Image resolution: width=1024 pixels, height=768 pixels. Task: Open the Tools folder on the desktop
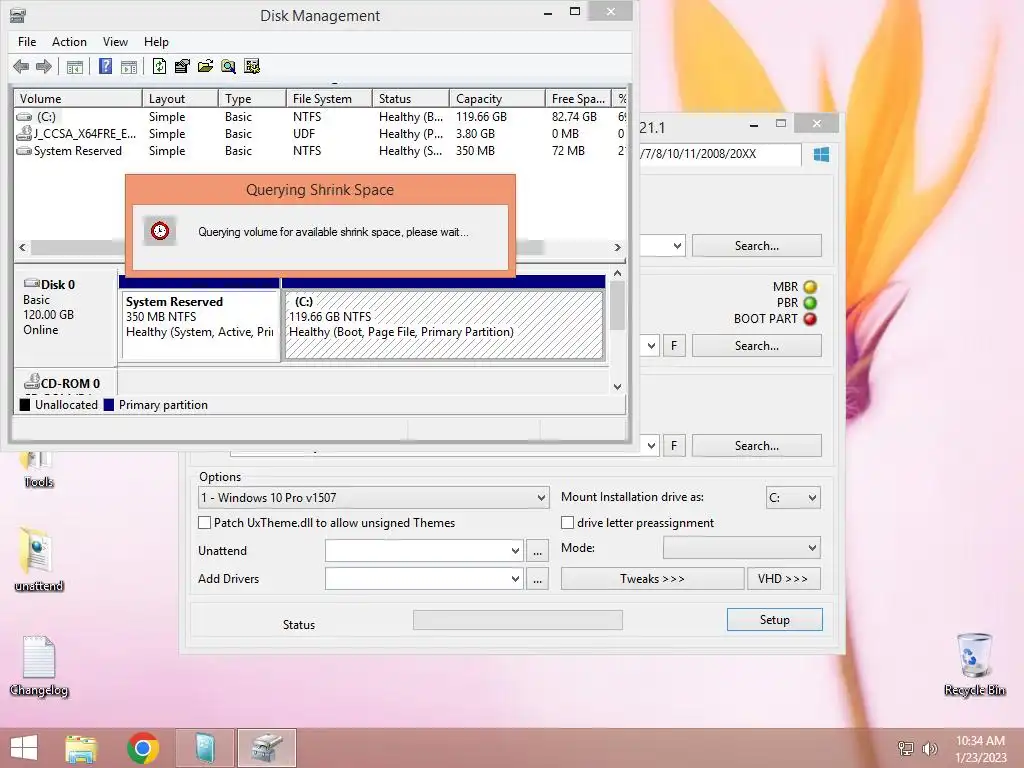pos(38,469)
